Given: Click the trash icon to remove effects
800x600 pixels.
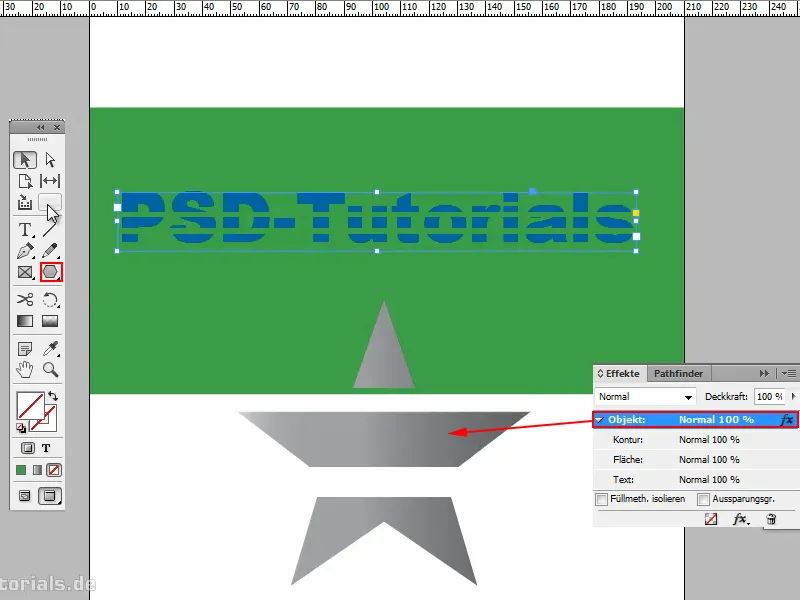Looking at the screenshot, I should coord(771,519).
